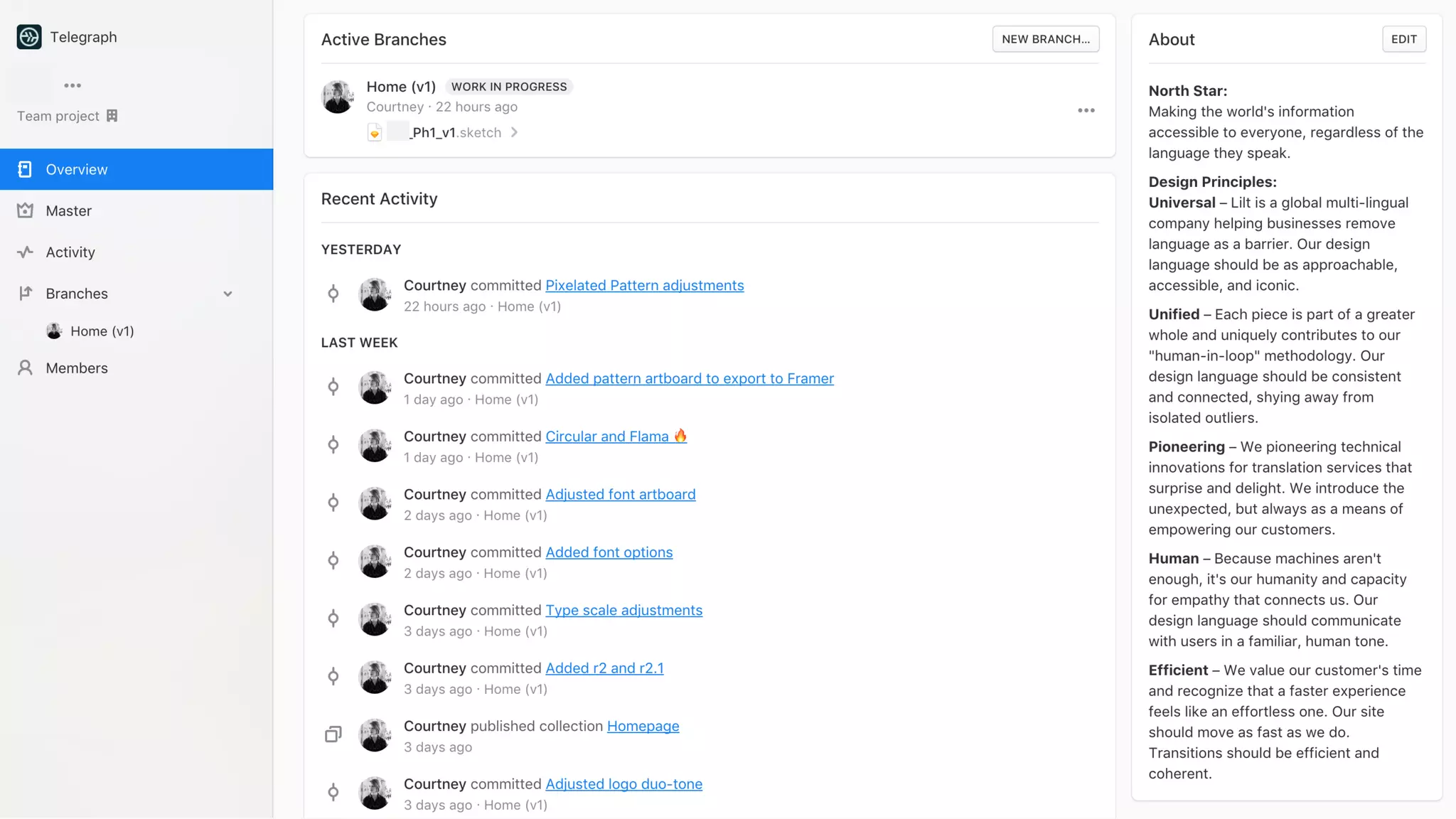Click the Edit button in About
Viewport: 1456px width, 819px height.
pyautogui.click(x=1403, y=39)
